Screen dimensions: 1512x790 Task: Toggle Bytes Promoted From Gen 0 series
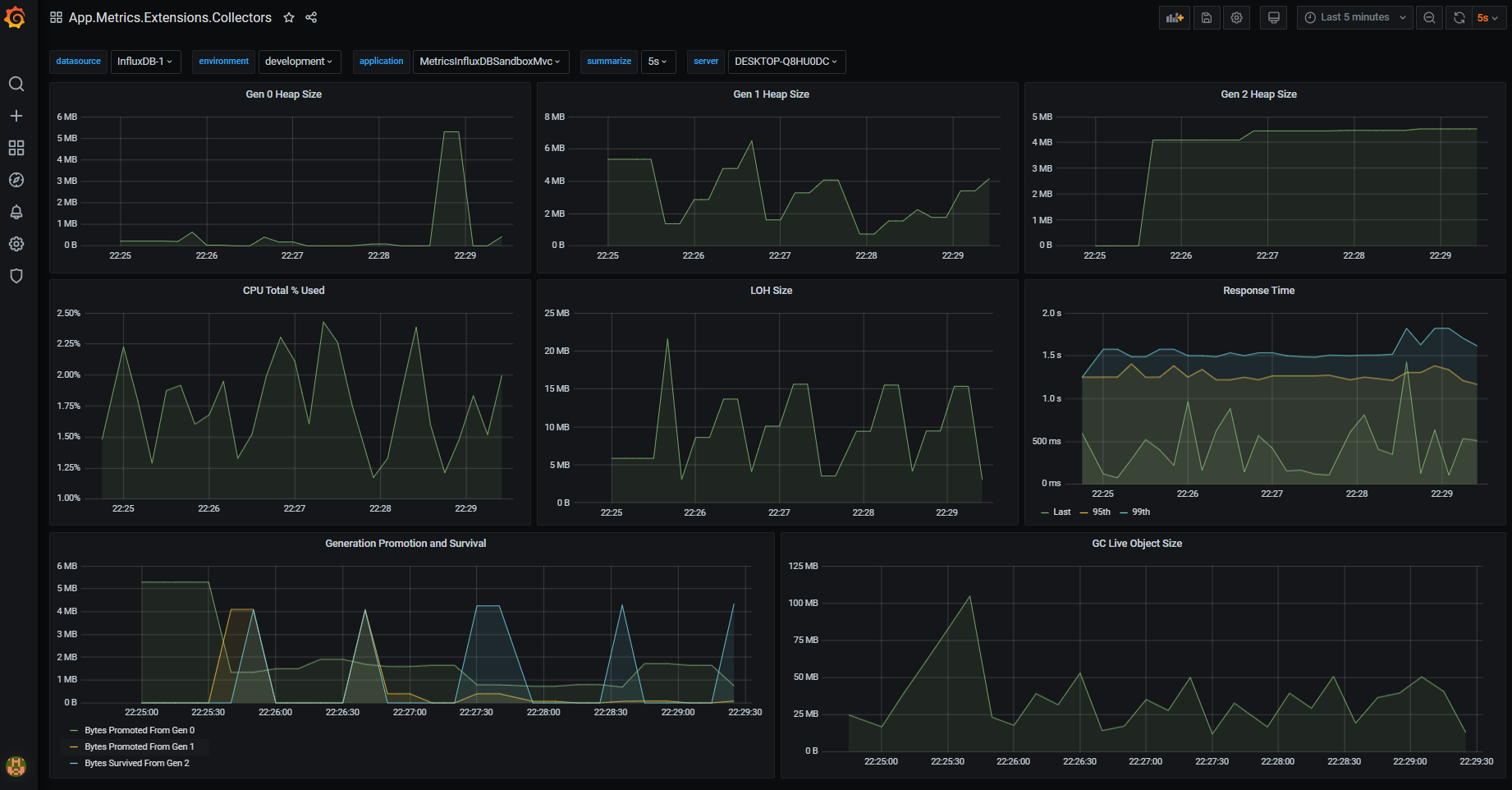pyautogui.click(x=140, y=730)
